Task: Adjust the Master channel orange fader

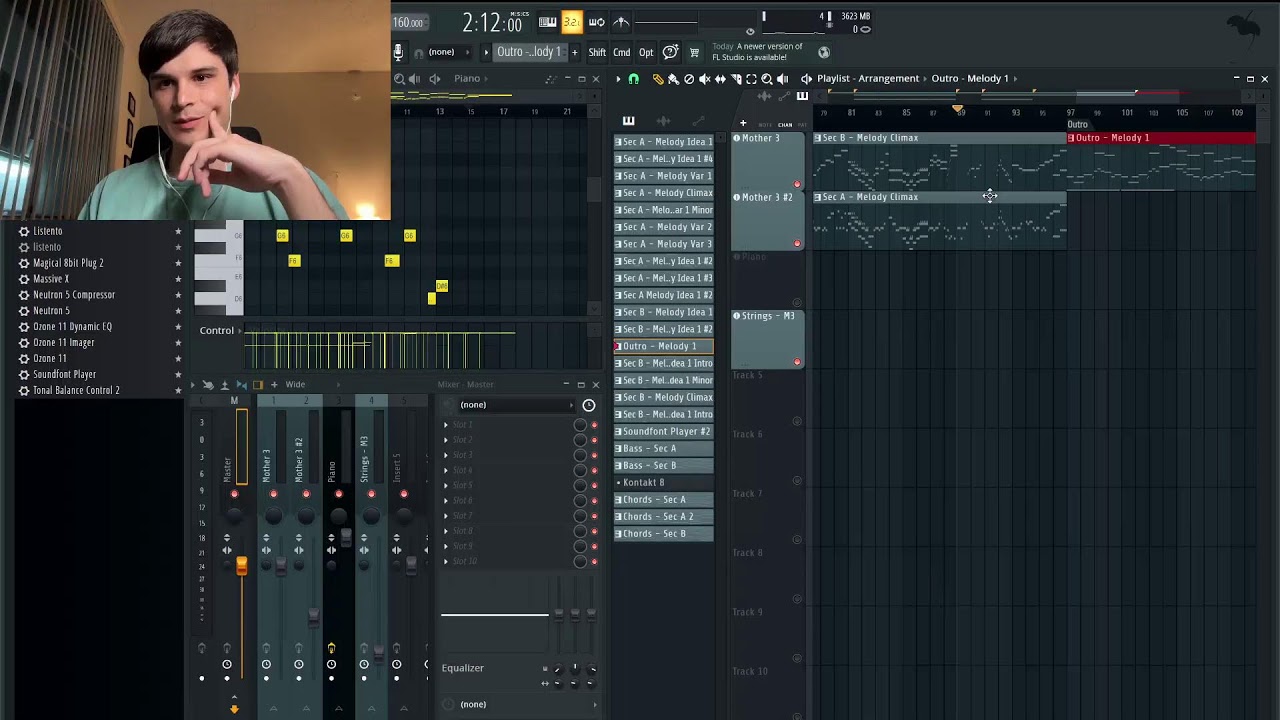Action: pos(241,567)
